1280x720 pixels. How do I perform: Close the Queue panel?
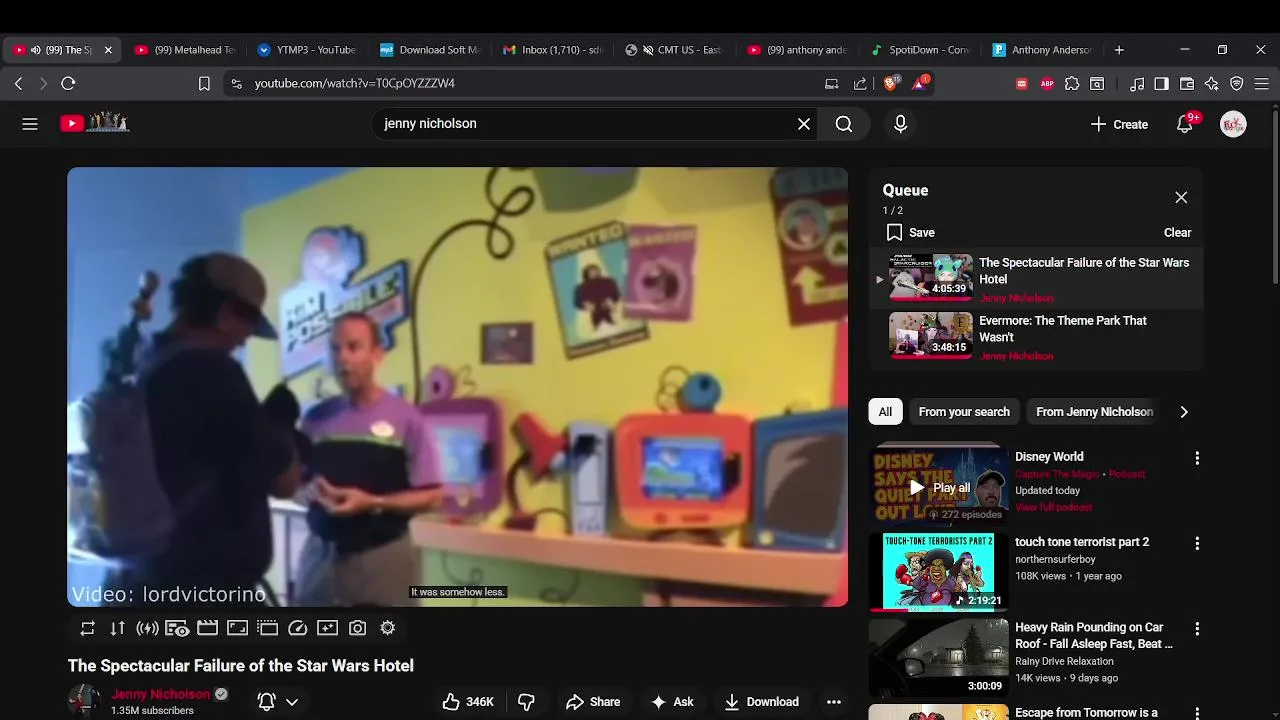[x=1181, y=198]
